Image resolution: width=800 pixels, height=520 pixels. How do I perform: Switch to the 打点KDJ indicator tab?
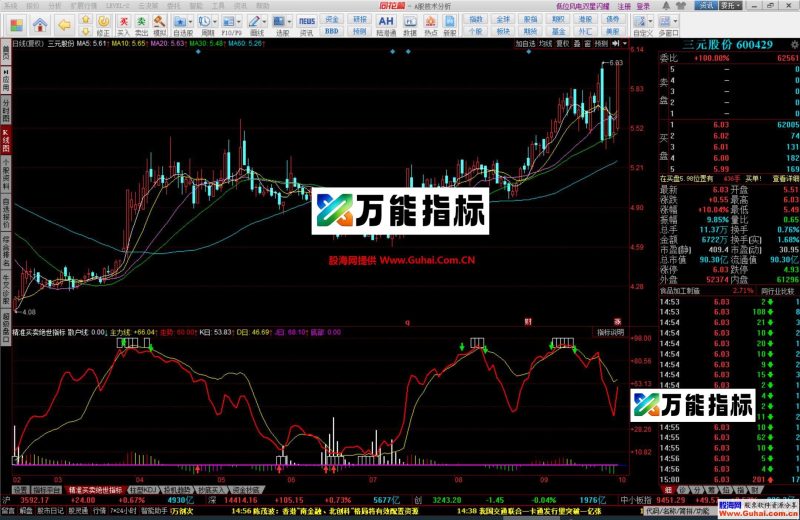click(x=142, y=490)
